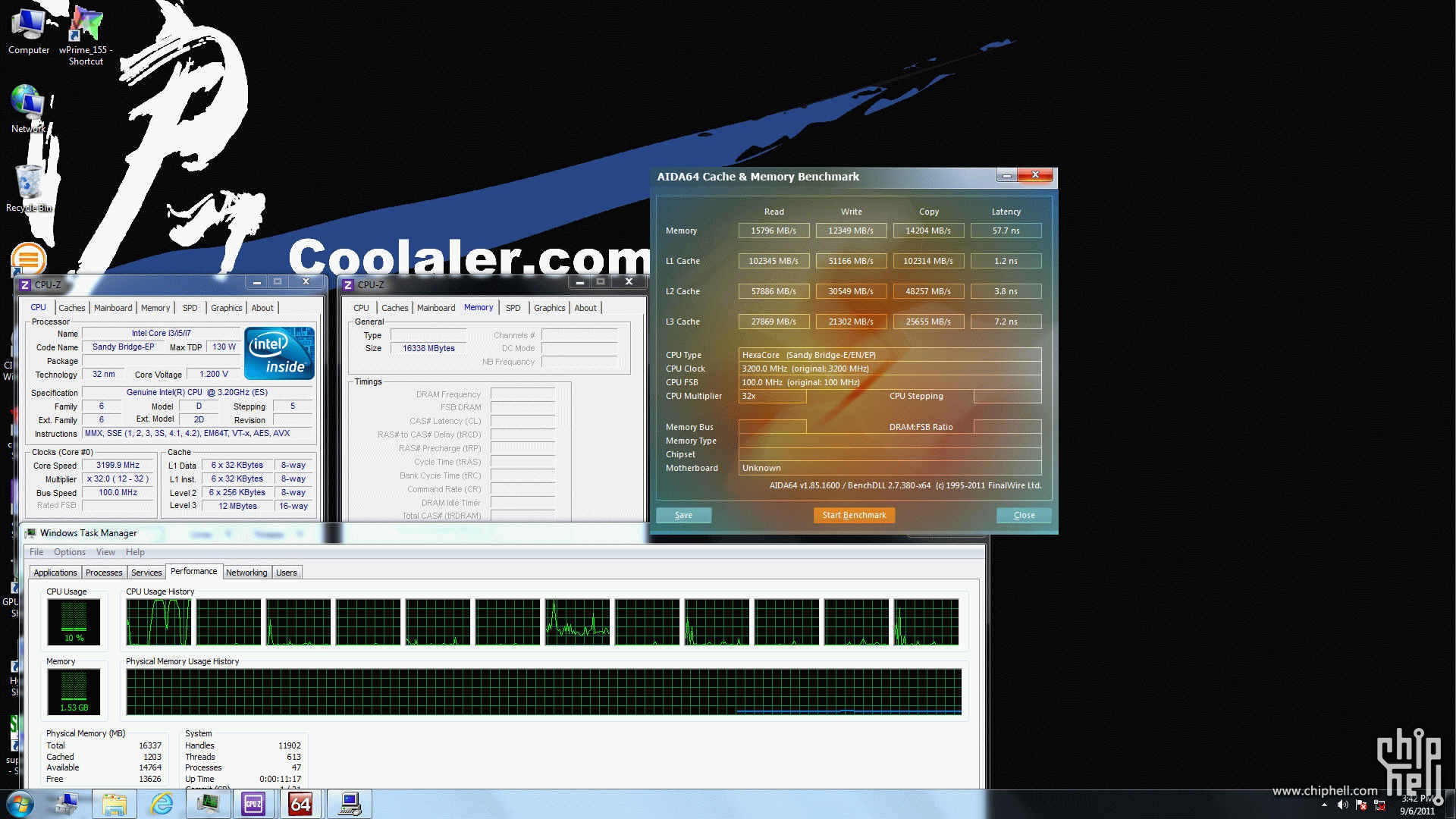Switch to Networking tab in Task Manager
This screenshot has height=819, width=1456.
pos(246,572)
